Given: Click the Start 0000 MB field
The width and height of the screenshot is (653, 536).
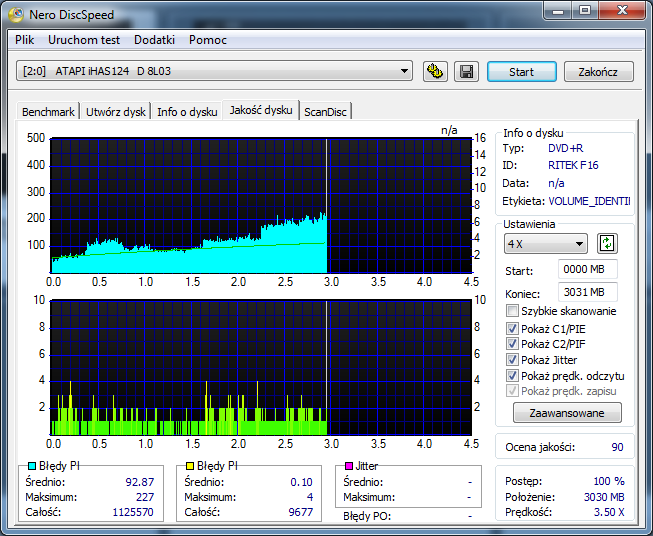Looking at the screenshot, I should (588, 269).
